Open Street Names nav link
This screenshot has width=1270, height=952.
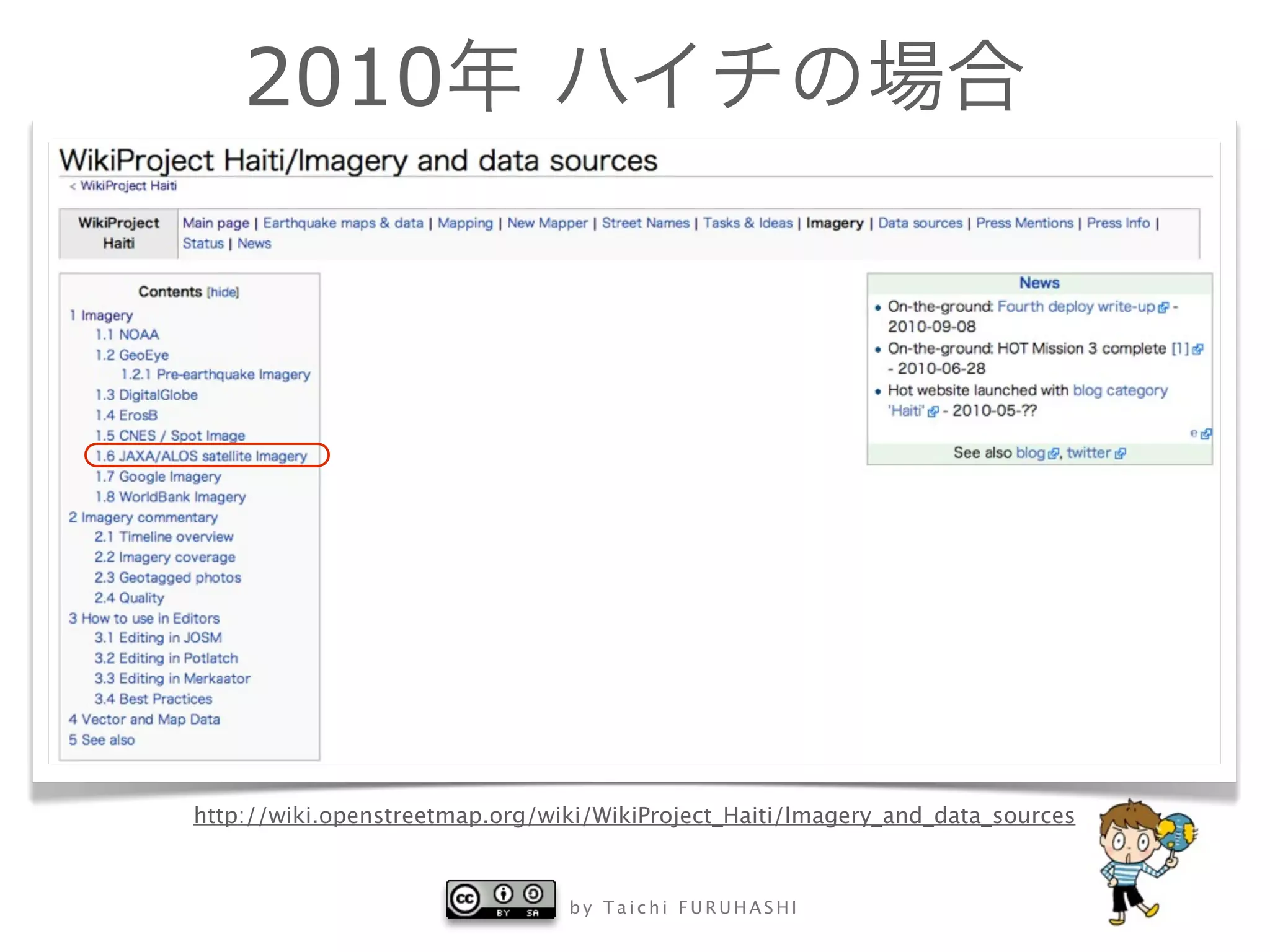[646, 223]
